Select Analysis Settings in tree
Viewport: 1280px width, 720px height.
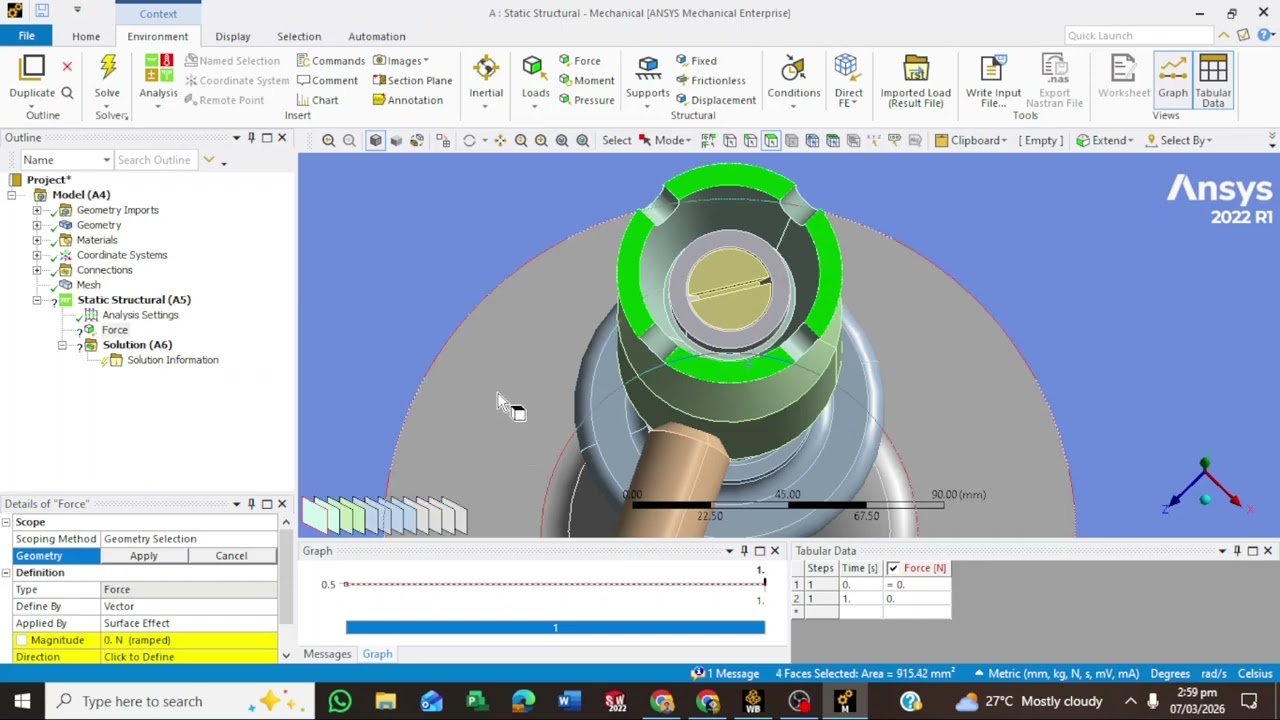tap(140, 315)
